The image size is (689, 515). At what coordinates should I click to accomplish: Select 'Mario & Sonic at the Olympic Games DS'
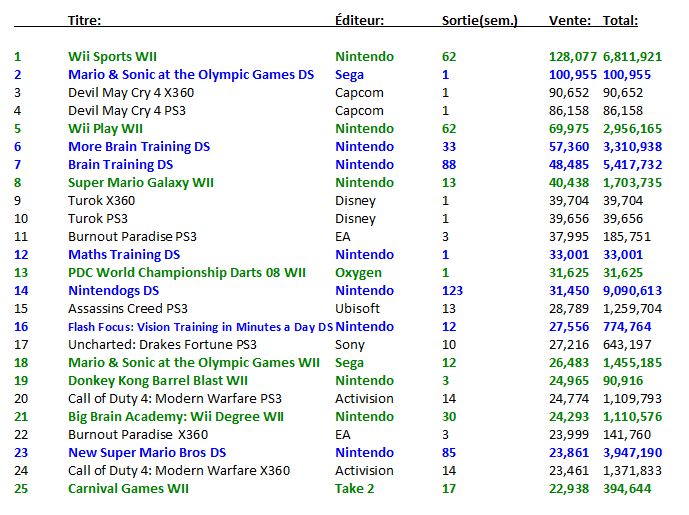pos(191,75)
